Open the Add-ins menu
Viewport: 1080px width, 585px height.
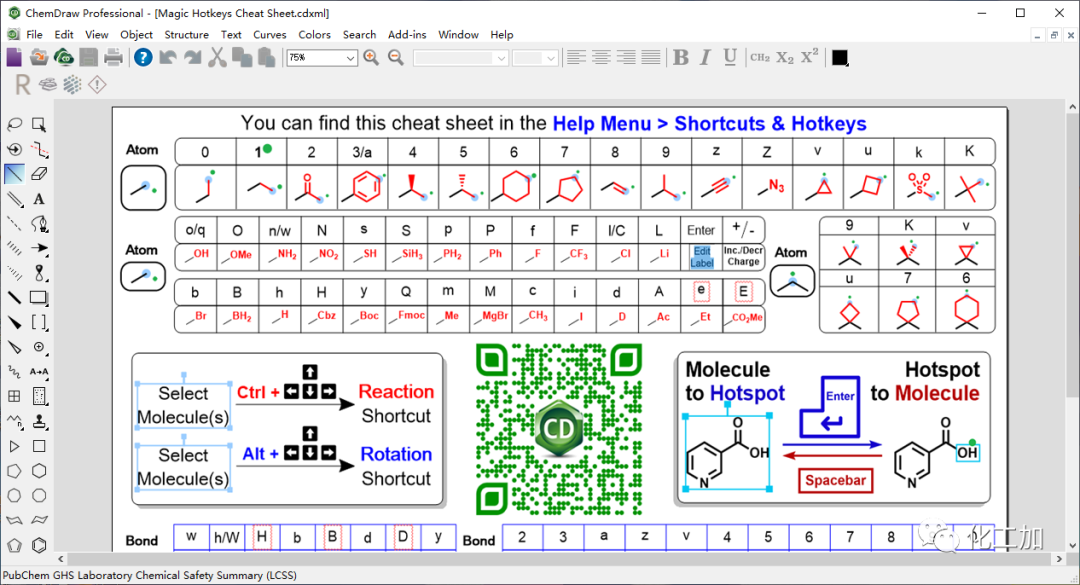(407, 34)
